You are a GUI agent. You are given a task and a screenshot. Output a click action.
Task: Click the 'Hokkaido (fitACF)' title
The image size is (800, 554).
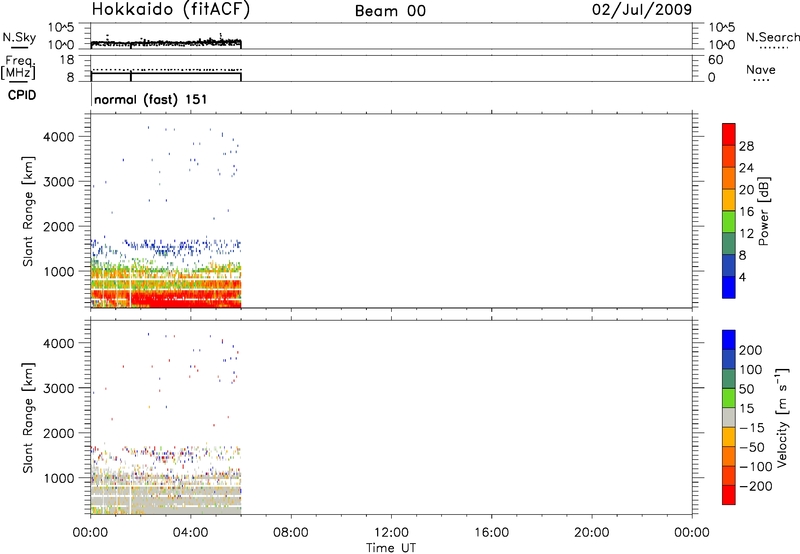(x=171, y=10)
